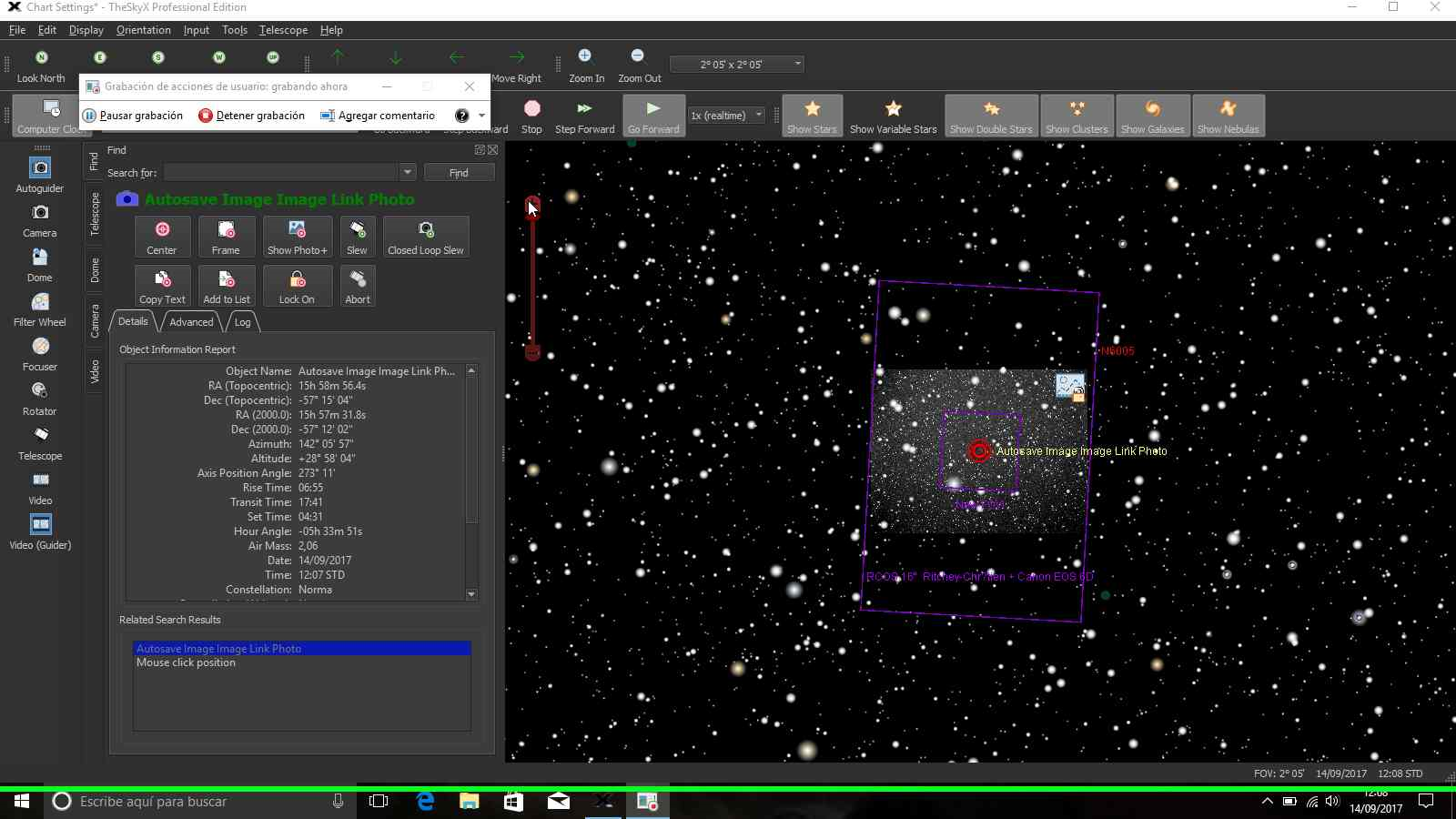Screen dimensions: 1456x819
Task: Open Microsoft Edge from taskbar
Action: 425,802
